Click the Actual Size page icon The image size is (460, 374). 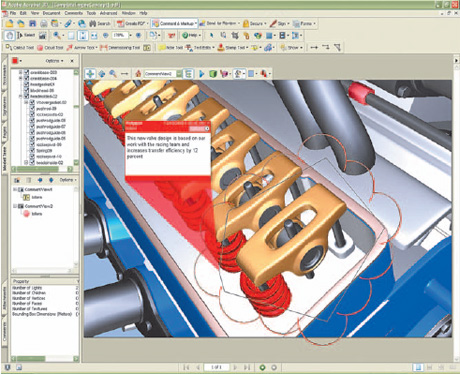tap(71, 35)
